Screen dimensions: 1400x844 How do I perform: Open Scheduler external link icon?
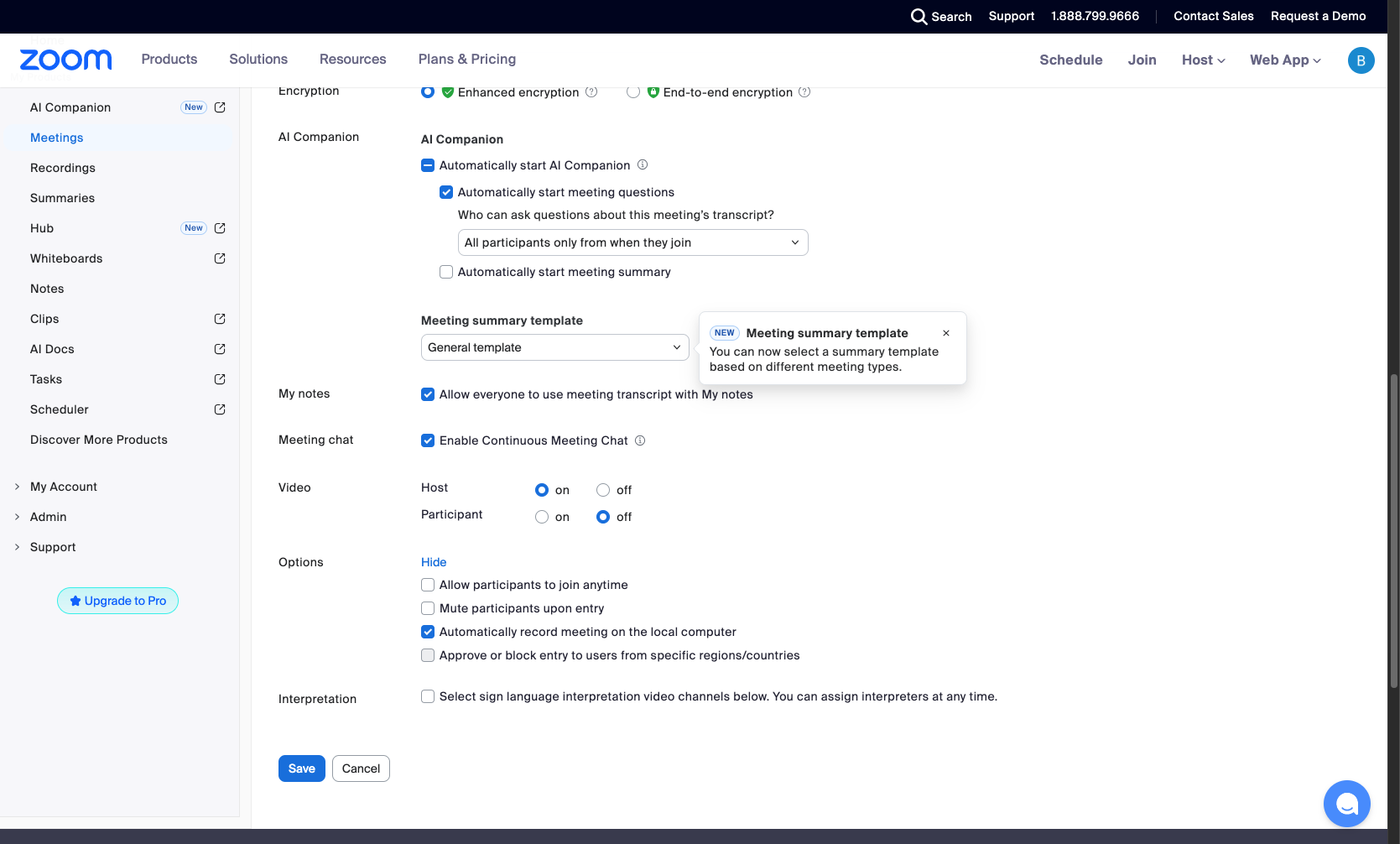click(220, 409)
